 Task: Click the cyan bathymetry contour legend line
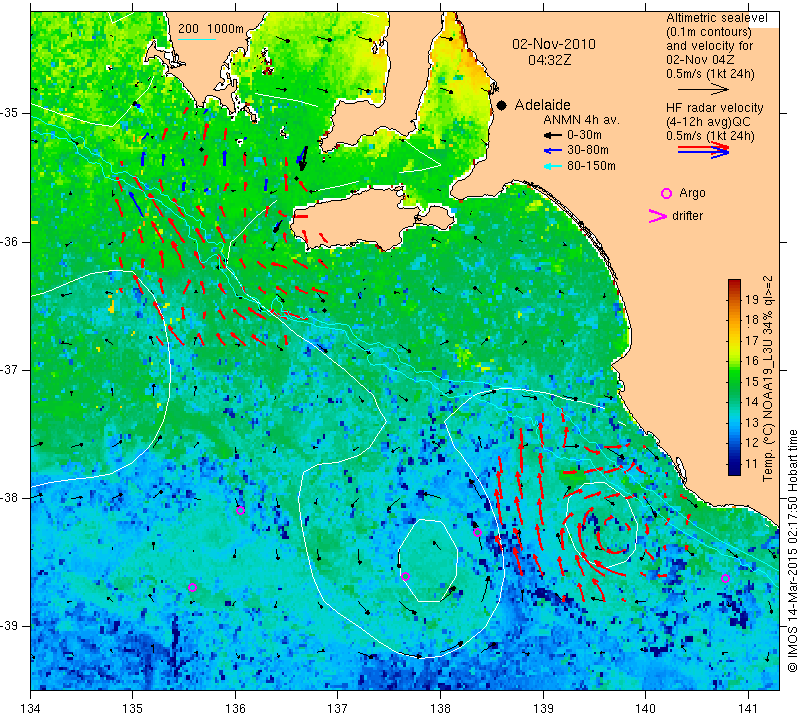pyautogui.click(x=197, y=39)
